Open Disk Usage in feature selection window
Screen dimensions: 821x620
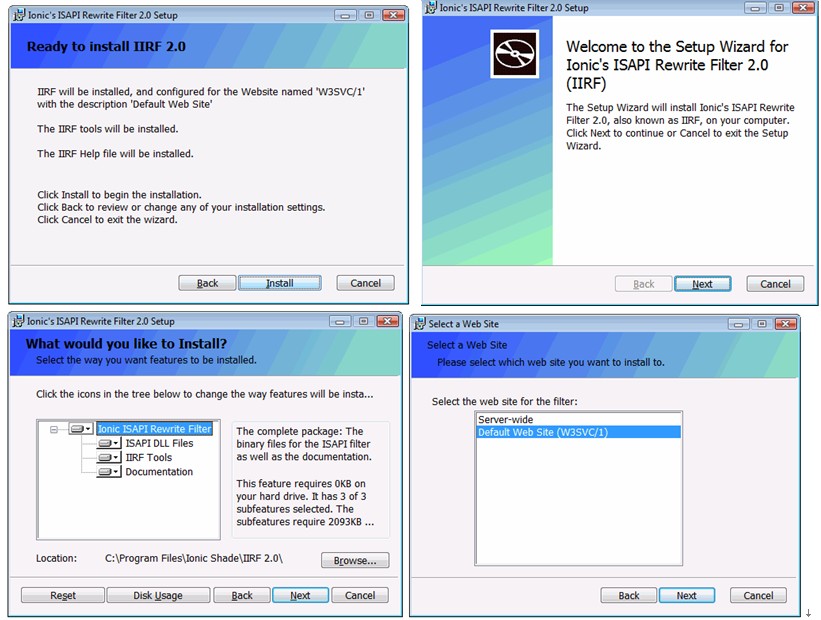click(x=158, y=595)
